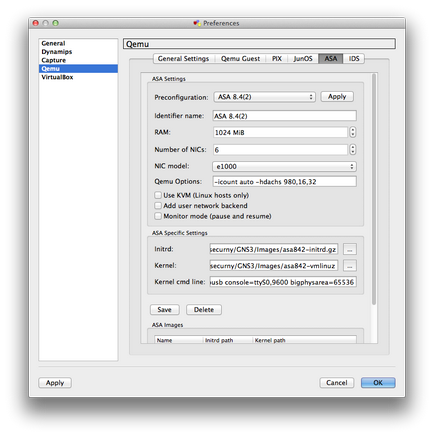
Task: Enable Use KVM (Linux hosts only)
Action: tap(158, 195)
